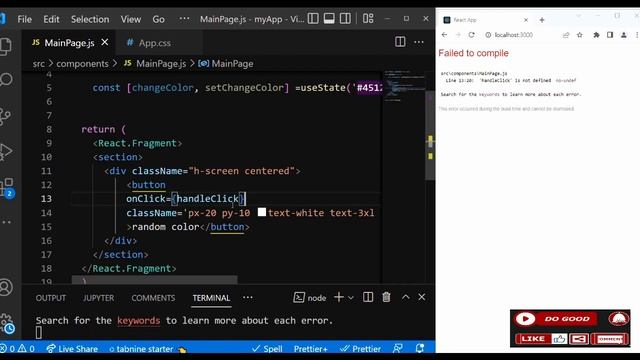Place cursor on handleClick in line 13
Viewport: 640px width, 360px height.
click(x=208, y=199)
